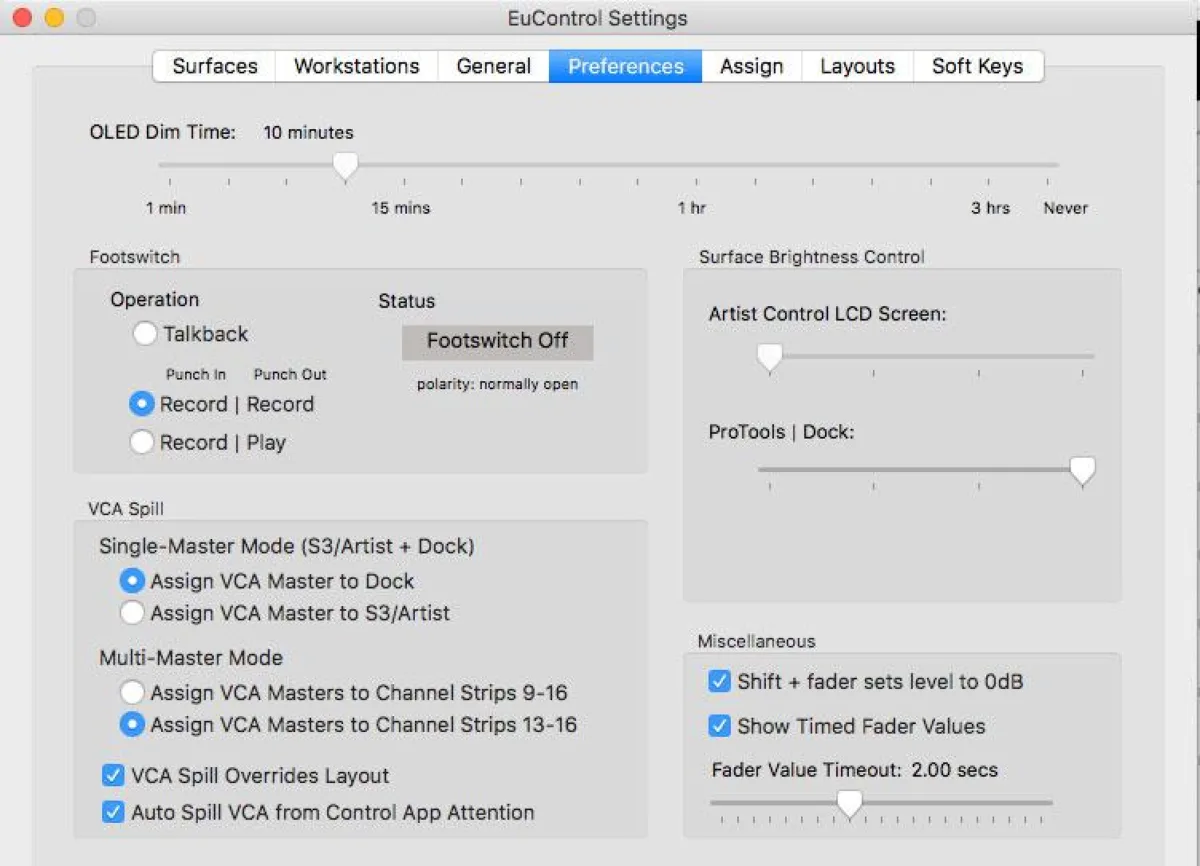Close the EuControl Settings window
The height and width of the screenshot is (866, 1200).
pos(22,18)
